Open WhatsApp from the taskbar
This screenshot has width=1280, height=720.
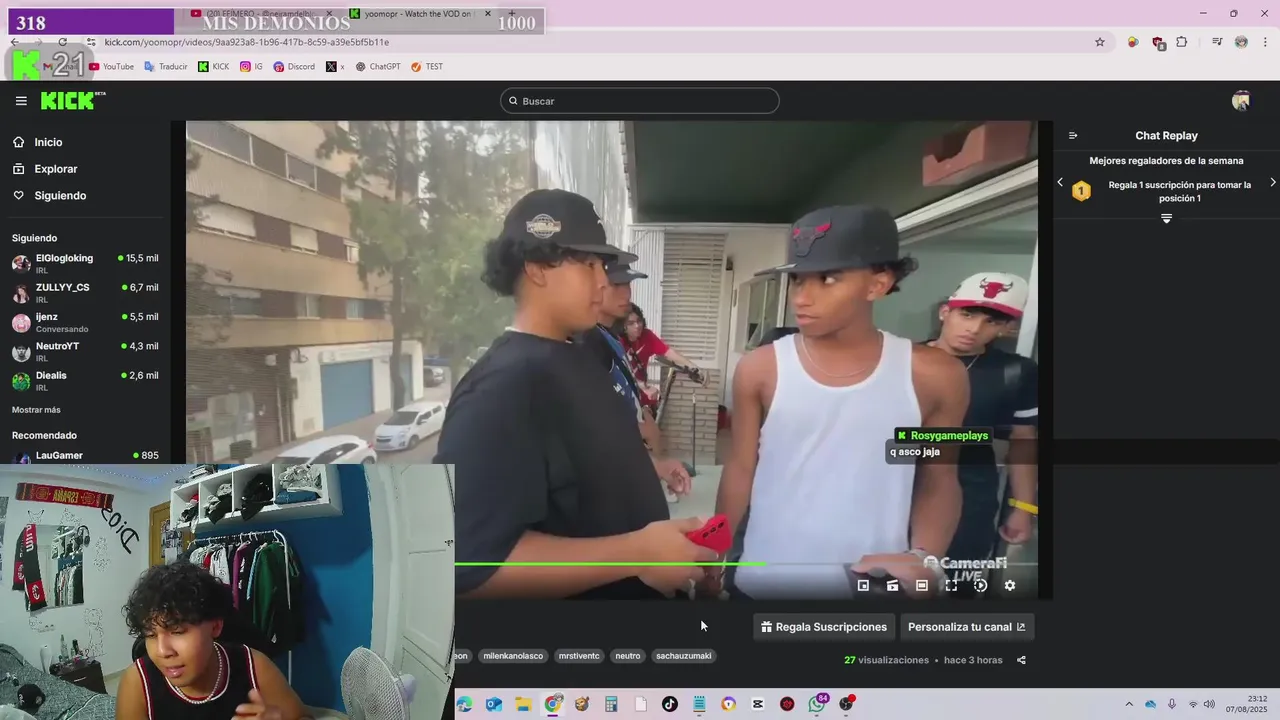(817, 704)
